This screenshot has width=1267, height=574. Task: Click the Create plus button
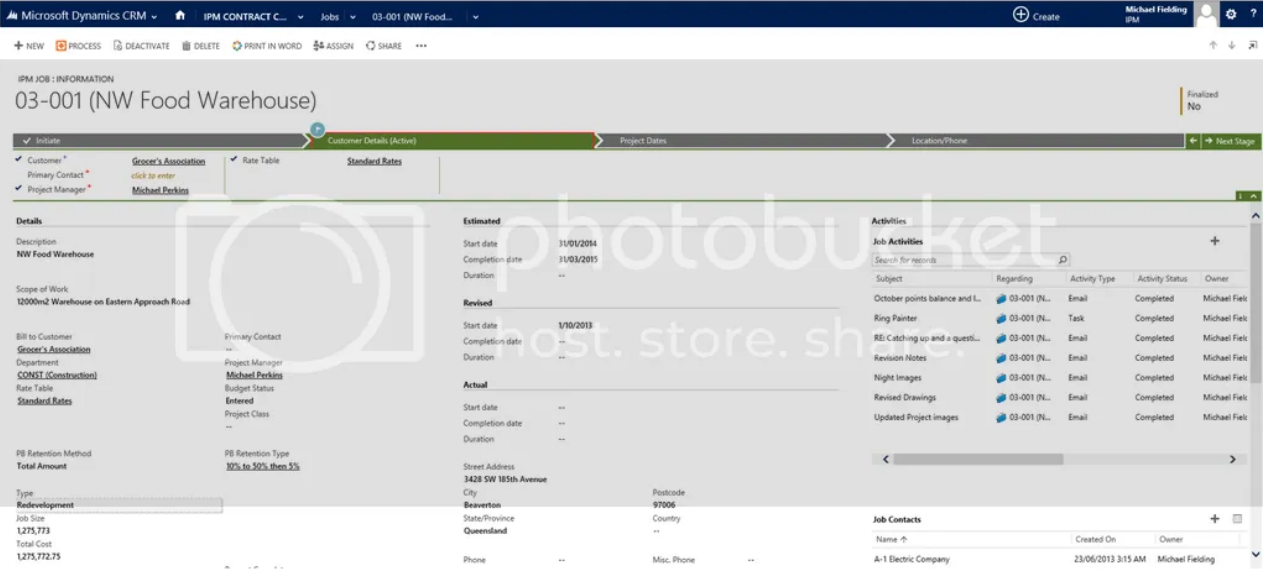(1036, 16)
